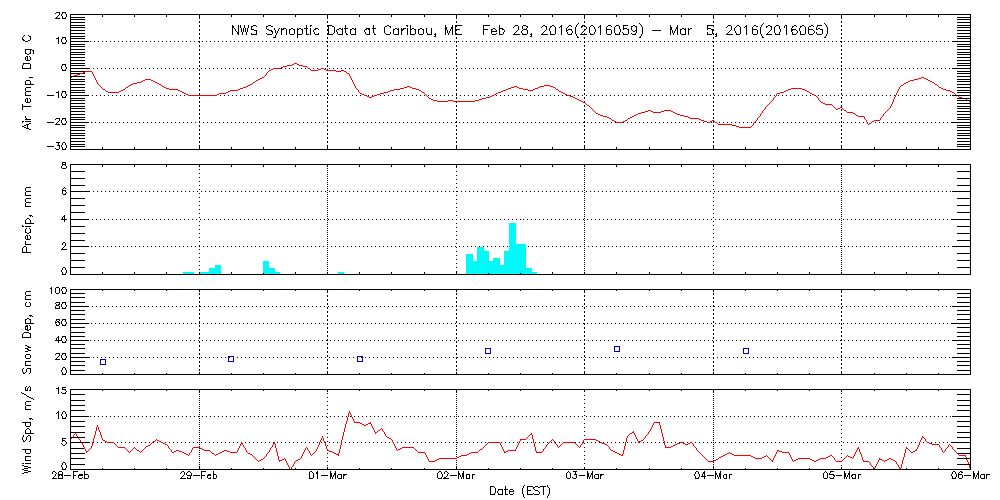
Task: Click the snow depth square for 03-Mar
Action: [x=617, y=349]
